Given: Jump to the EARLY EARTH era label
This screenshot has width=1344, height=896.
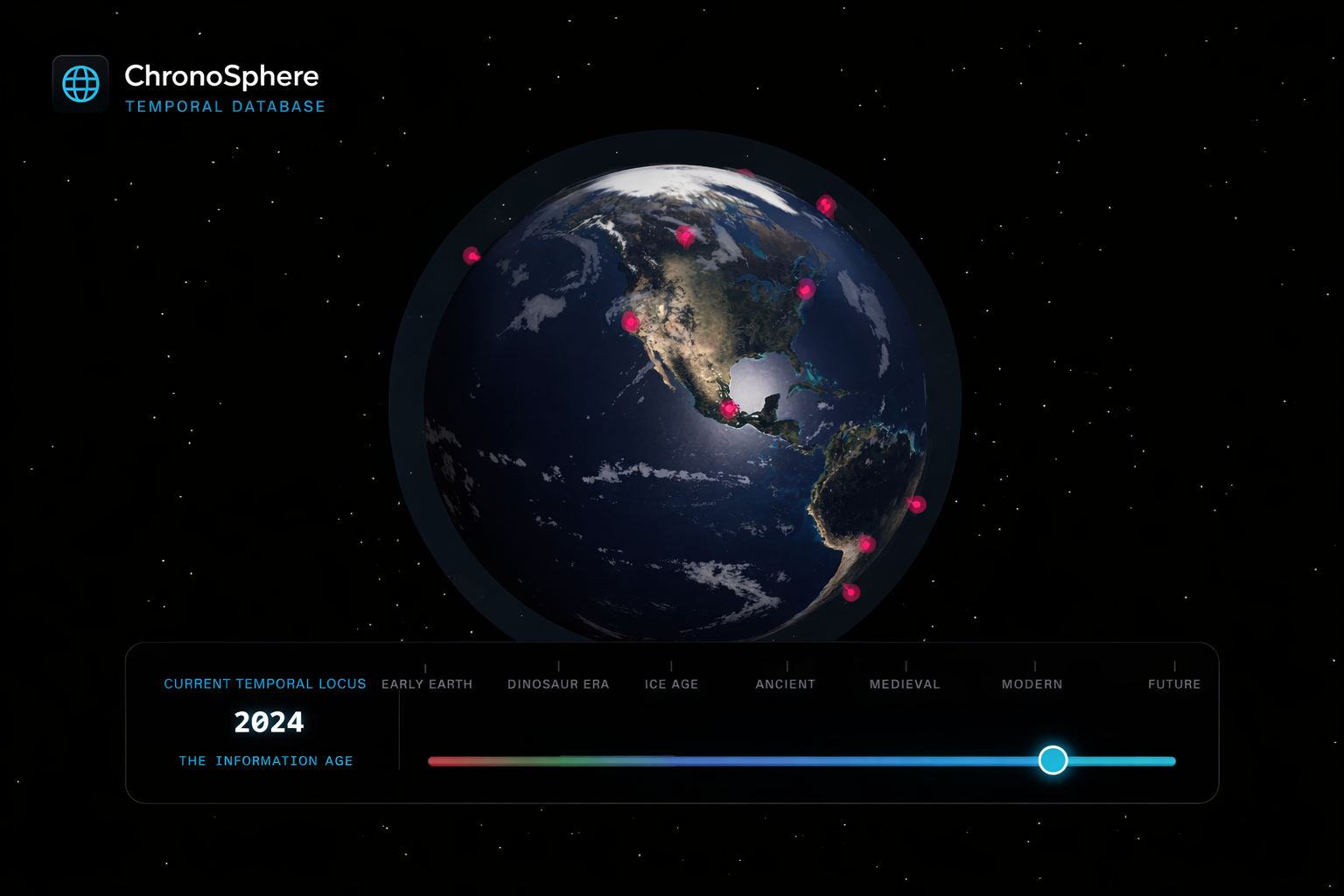Looking at the screenshot, I should click(427, 684).
